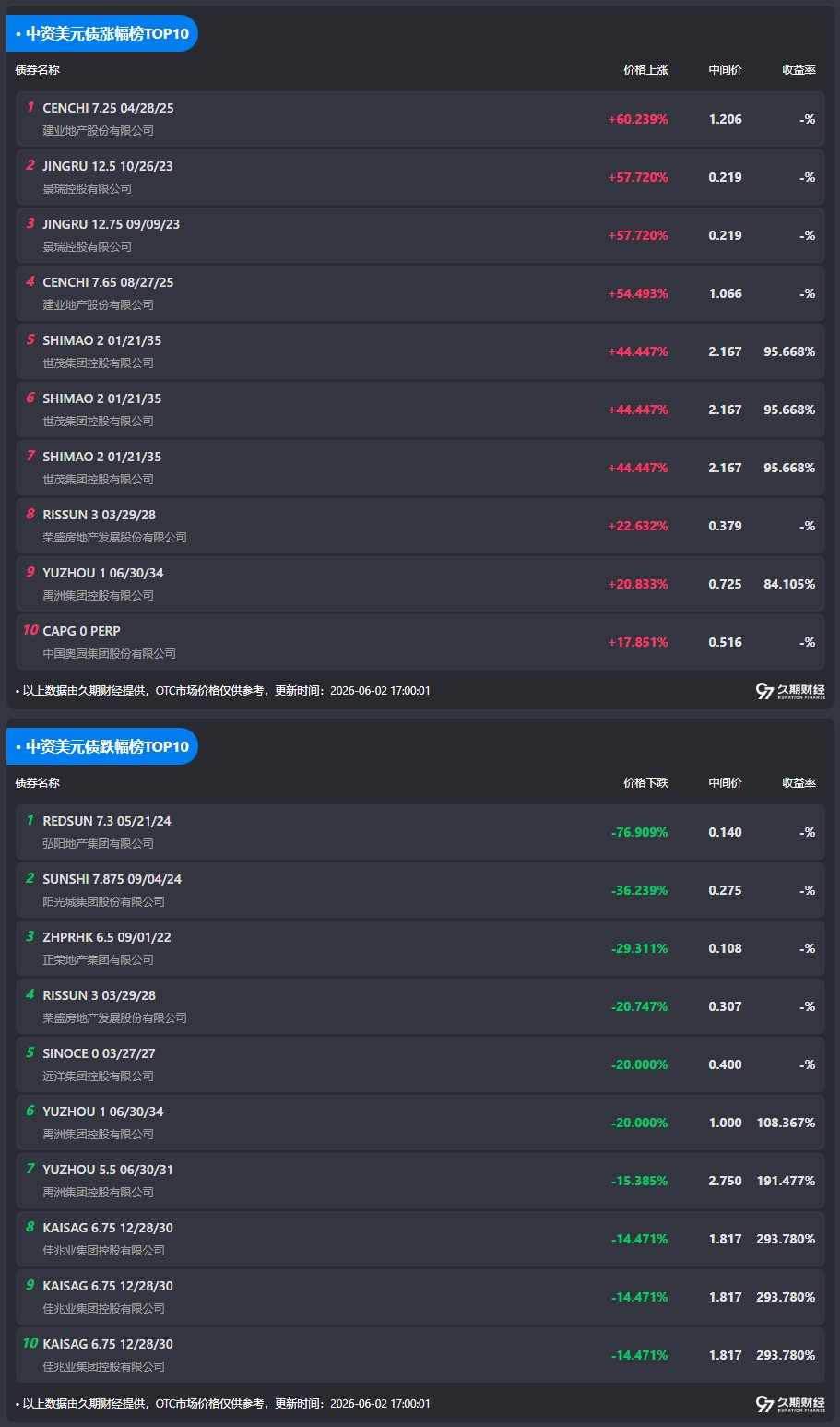Click the 债券名称 header in the 涨幅榜 panel
The image size is (840, 1427).
pos(38,70)
